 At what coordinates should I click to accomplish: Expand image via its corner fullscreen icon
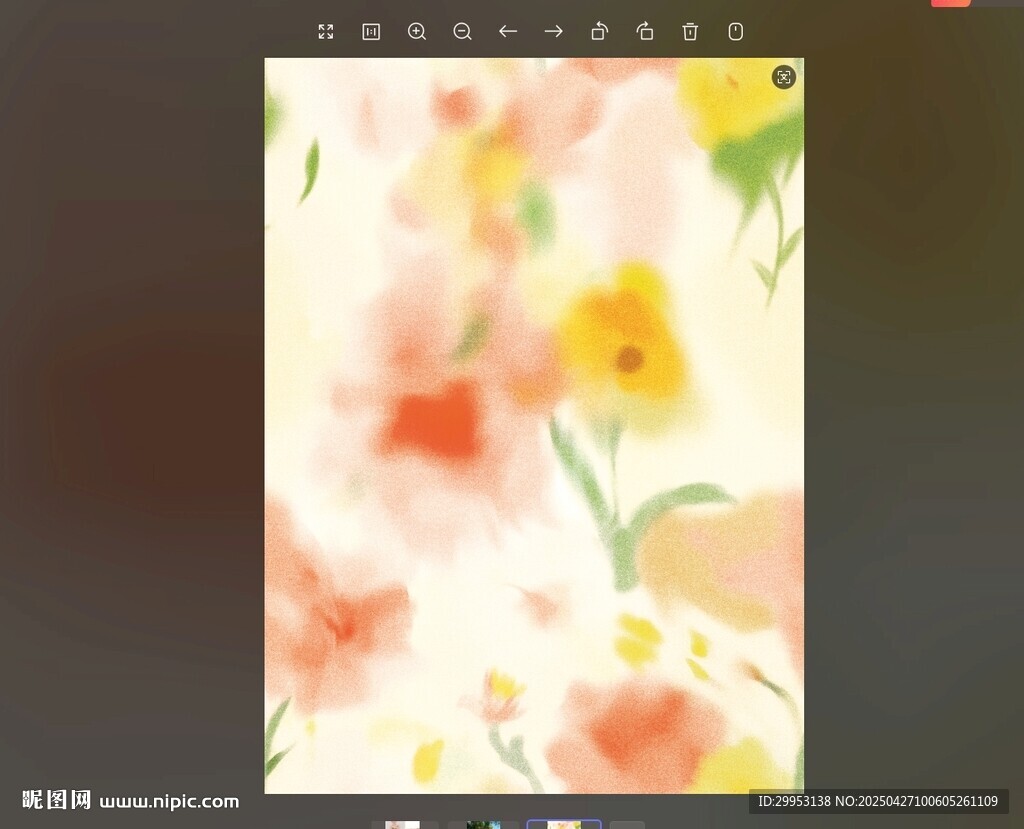[784, 77]
